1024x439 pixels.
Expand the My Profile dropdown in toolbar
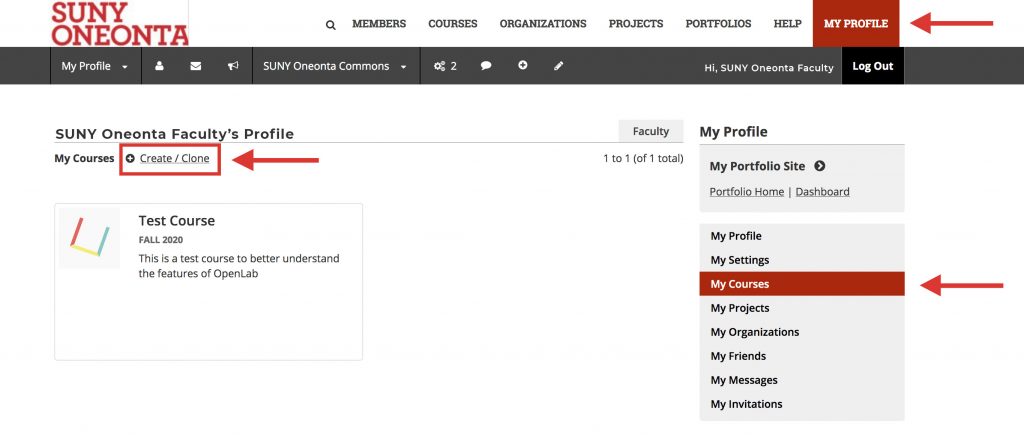pyautogui.click(x=95, y=66)
